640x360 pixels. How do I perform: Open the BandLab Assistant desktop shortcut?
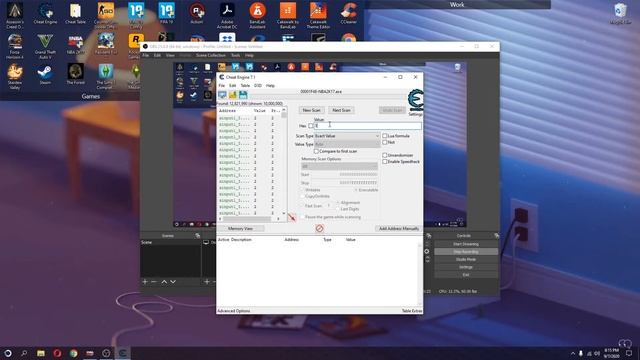pos(258,16)
